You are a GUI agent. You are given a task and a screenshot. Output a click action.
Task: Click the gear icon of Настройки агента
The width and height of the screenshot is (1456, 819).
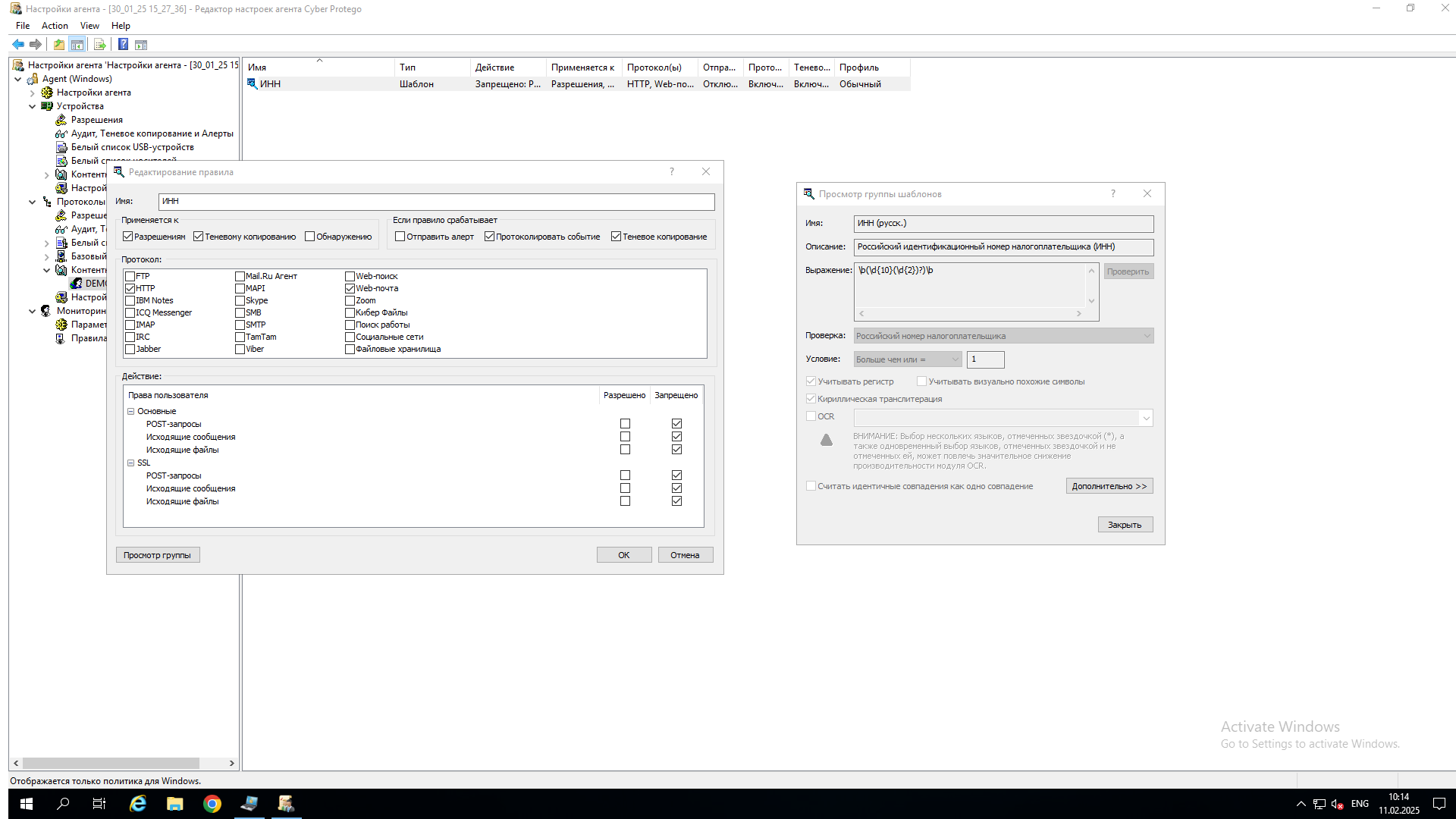[x=47, y=93]
